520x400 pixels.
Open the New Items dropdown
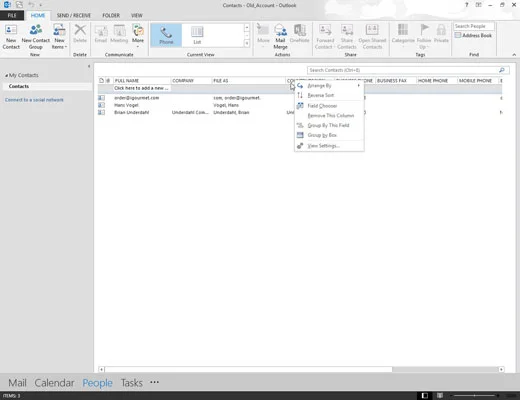tap(59, 37)
